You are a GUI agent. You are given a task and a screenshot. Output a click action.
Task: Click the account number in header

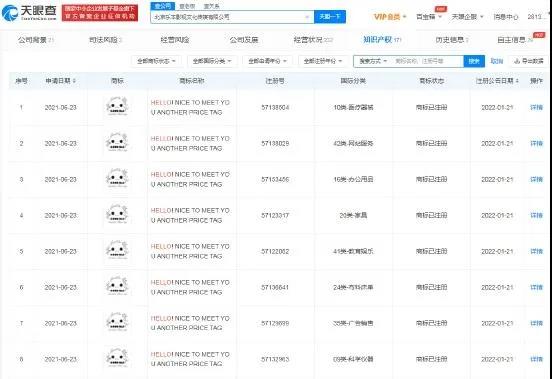537,17
